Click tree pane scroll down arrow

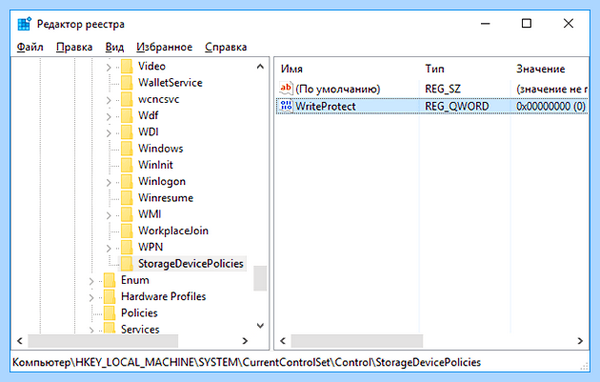260,326
